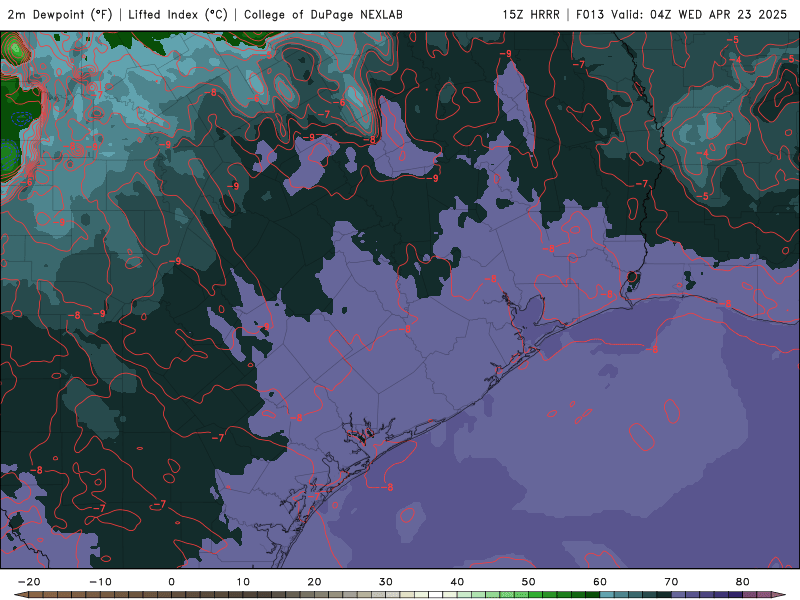Click the 20 label on the color scale

point(314,582)
